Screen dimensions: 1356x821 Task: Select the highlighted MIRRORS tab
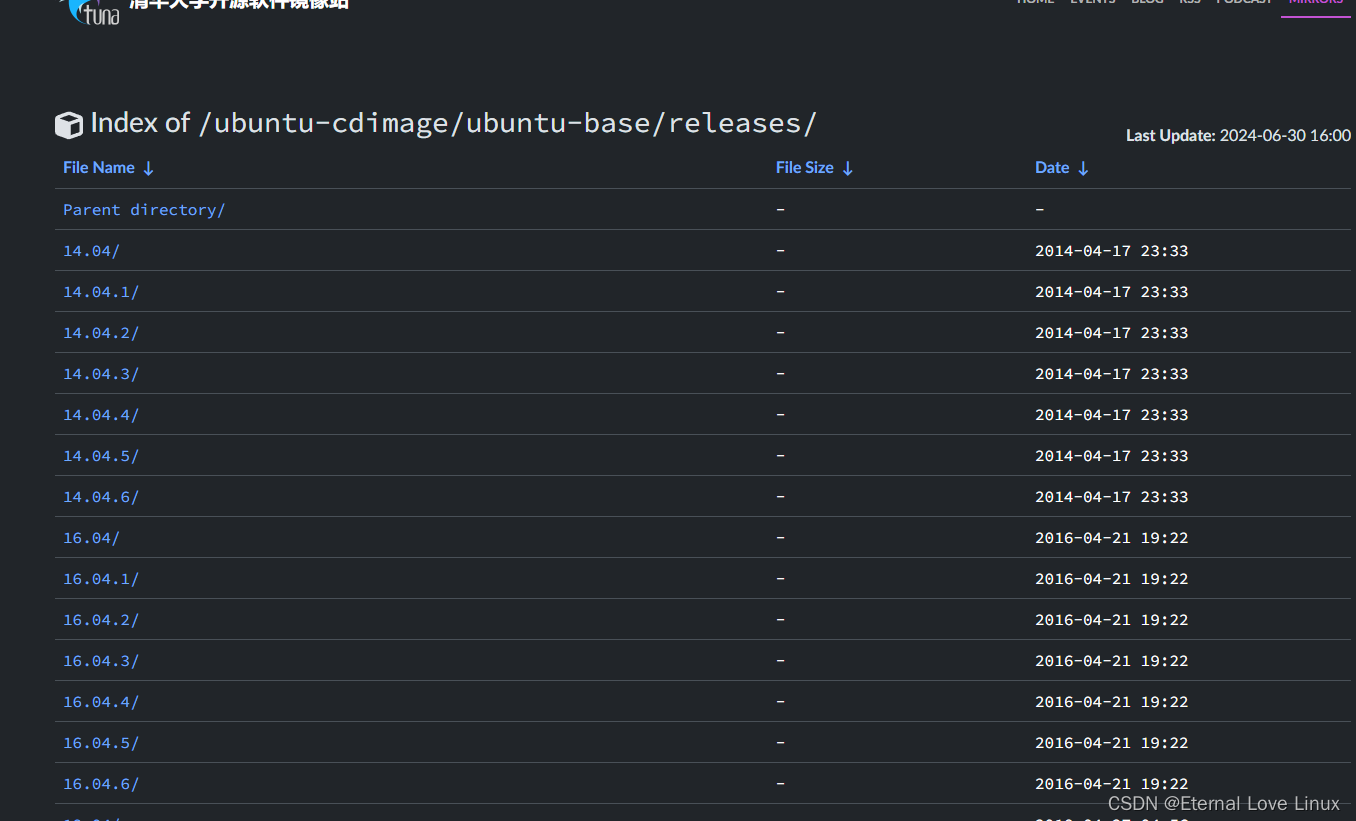tap(1315, 4)
